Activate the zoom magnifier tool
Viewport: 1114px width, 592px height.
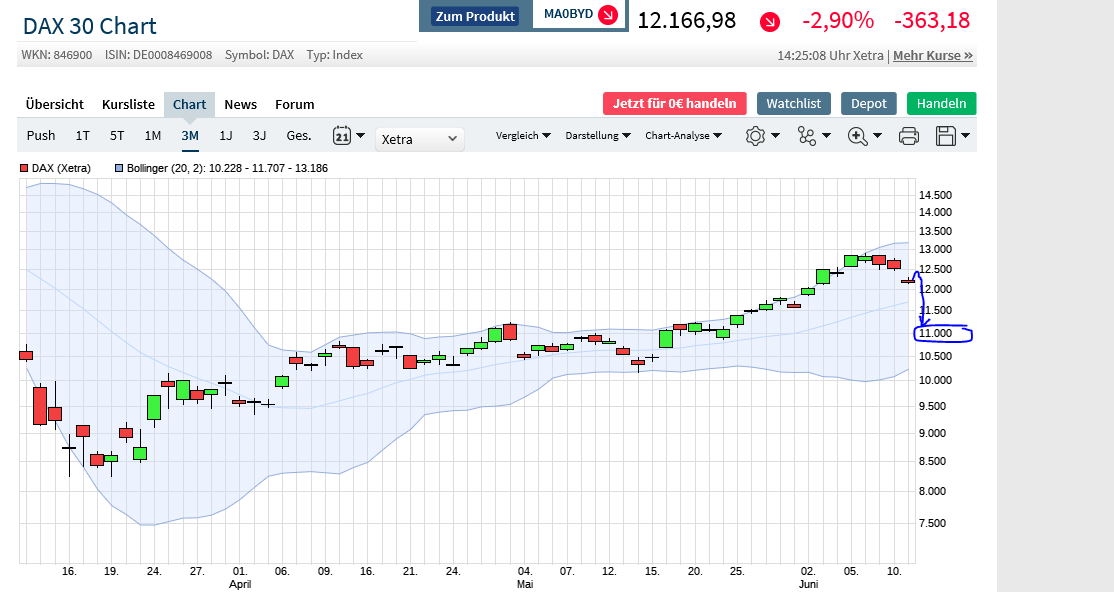click(857, 135)
